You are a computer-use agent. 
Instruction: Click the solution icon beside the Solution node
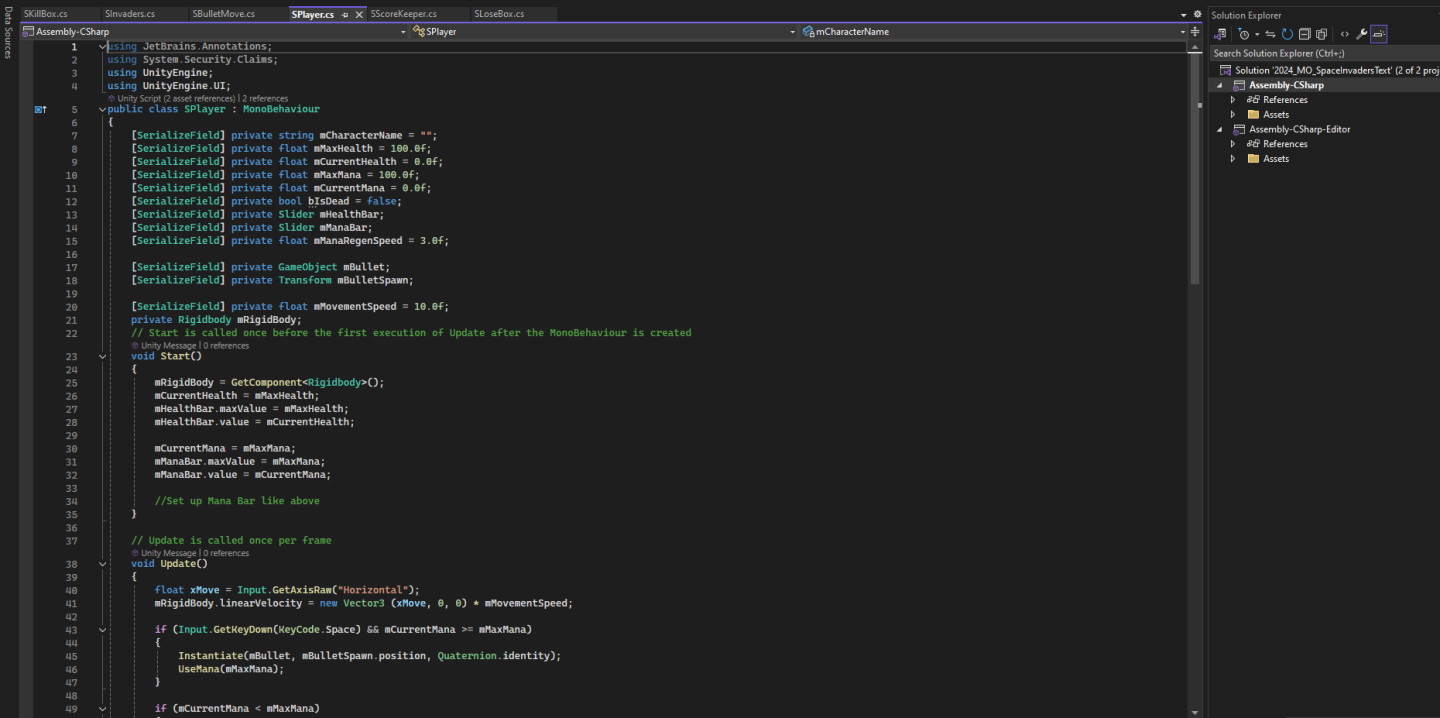[1225, 71]
